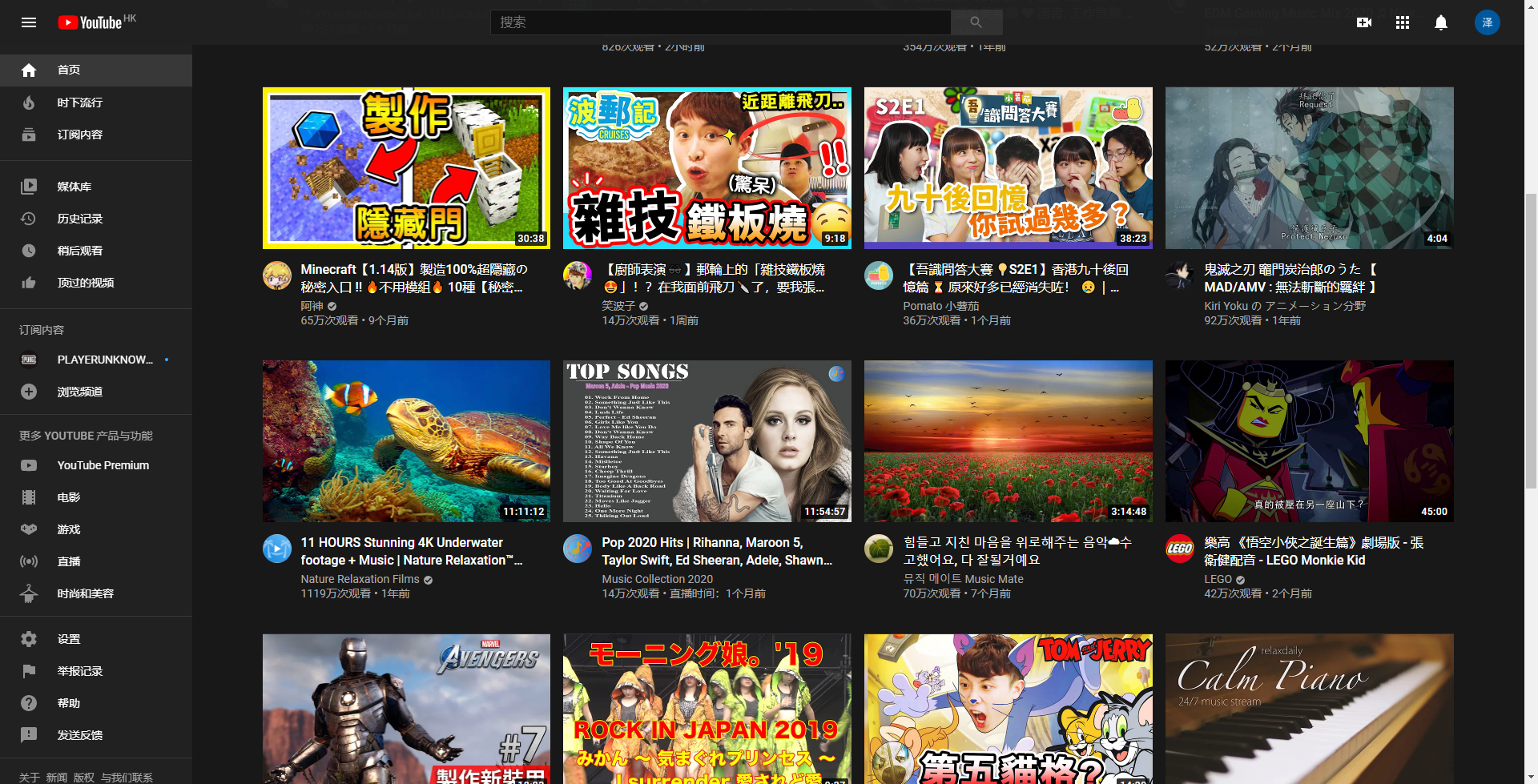This screenshot has width=1538, height=784.
Task: Open the Music Collection 2020 channel avatar
Action: click(x=578, y=549)
